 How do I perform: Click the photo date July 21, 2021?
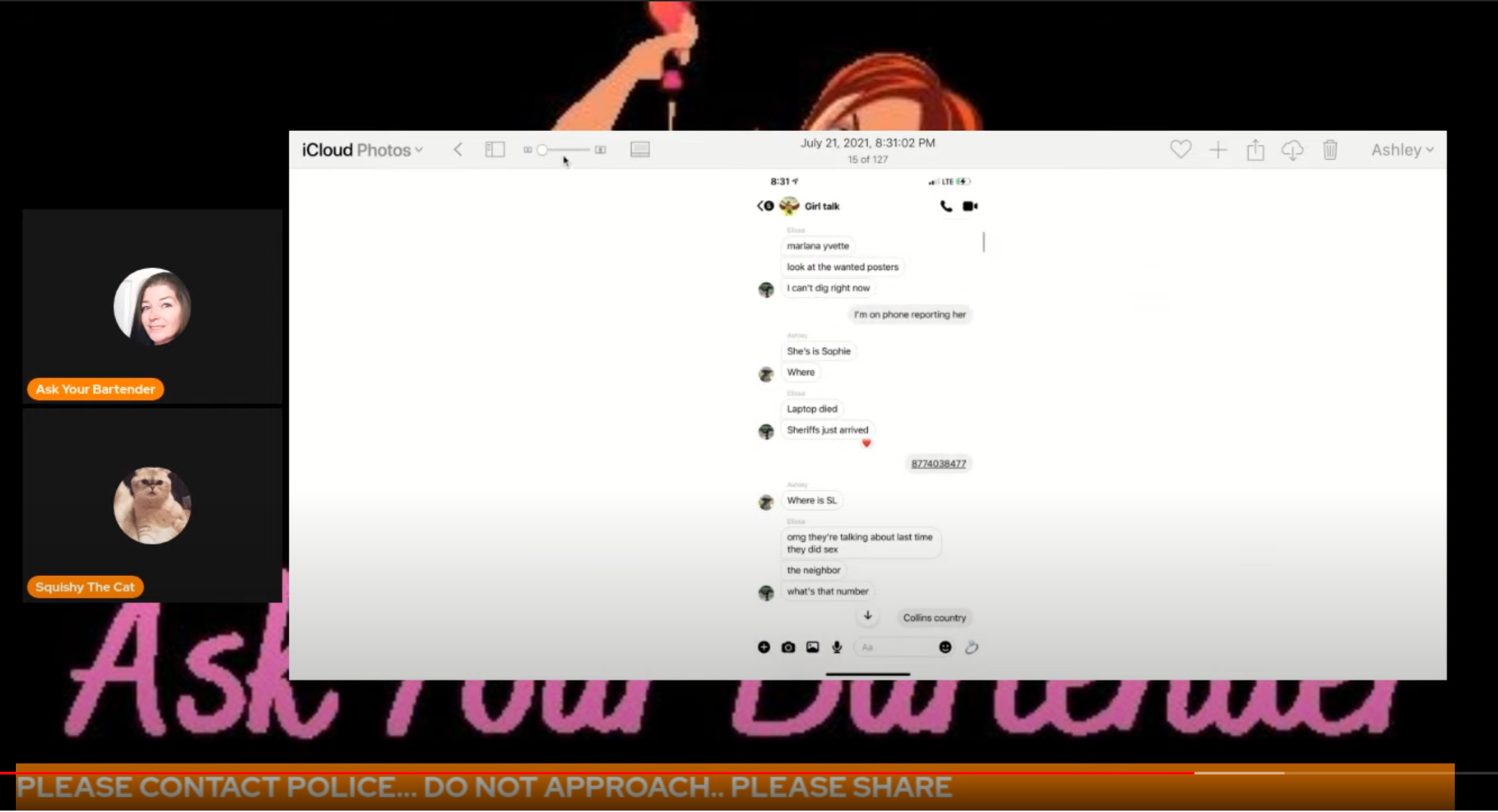[868, 143]
